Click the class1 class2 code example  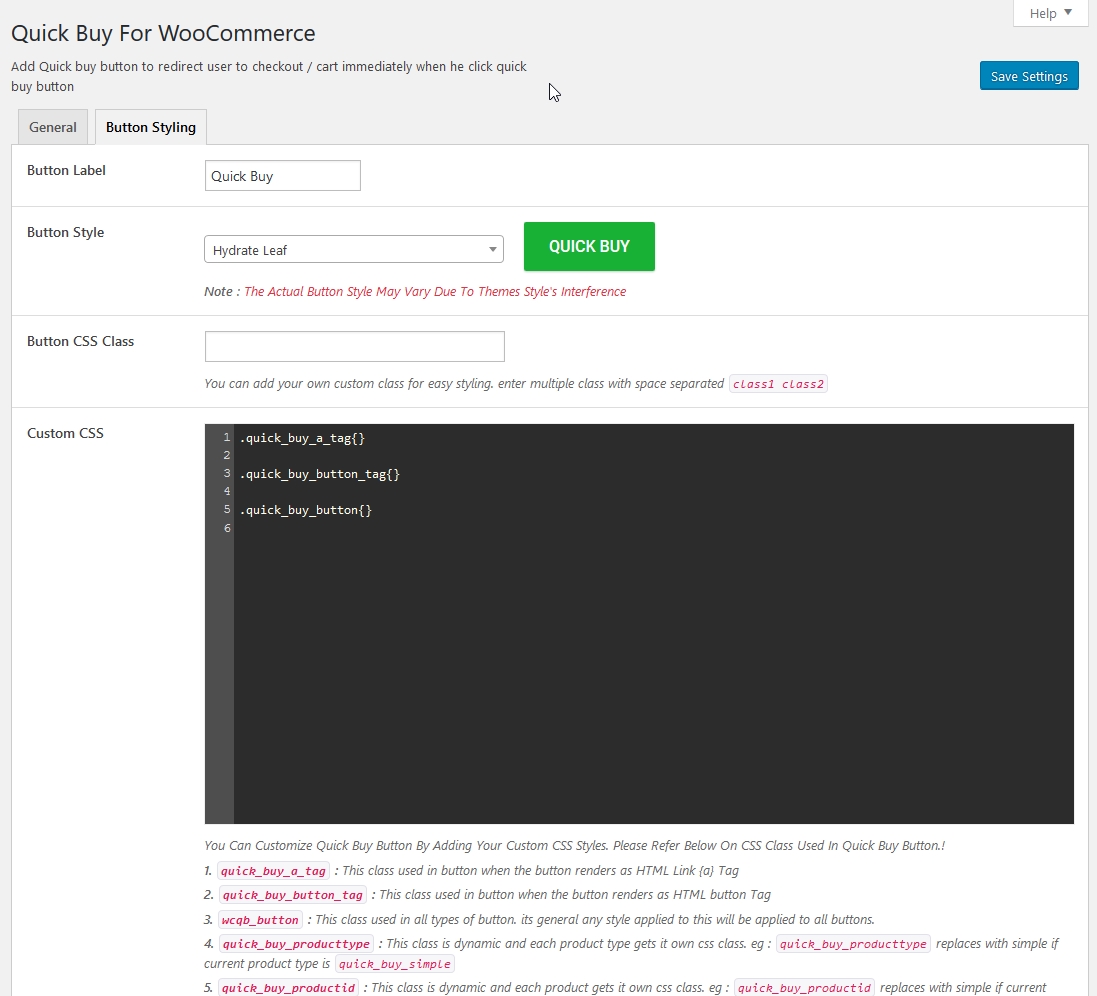pos(778,384)
